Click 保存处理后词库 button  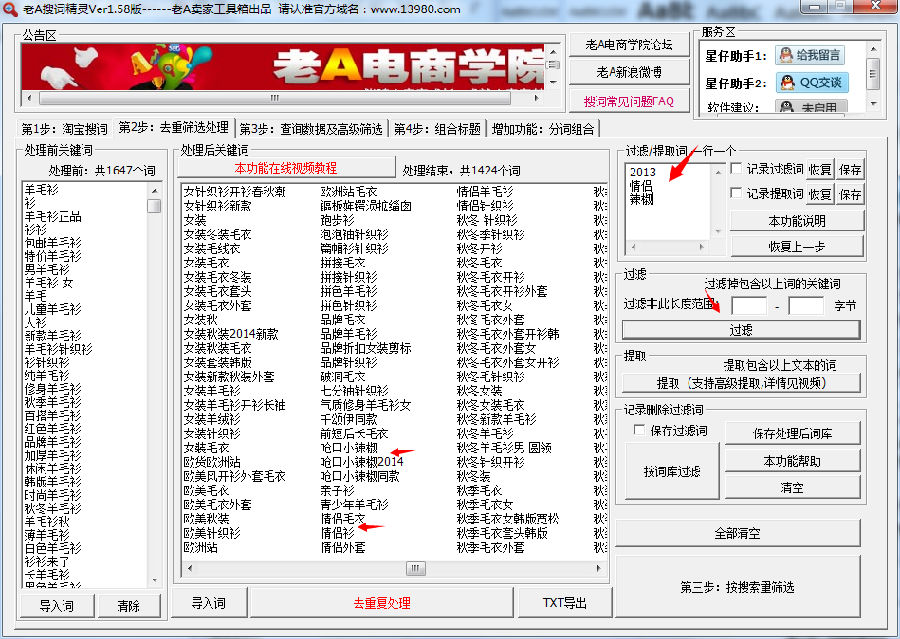click(793, 433)
